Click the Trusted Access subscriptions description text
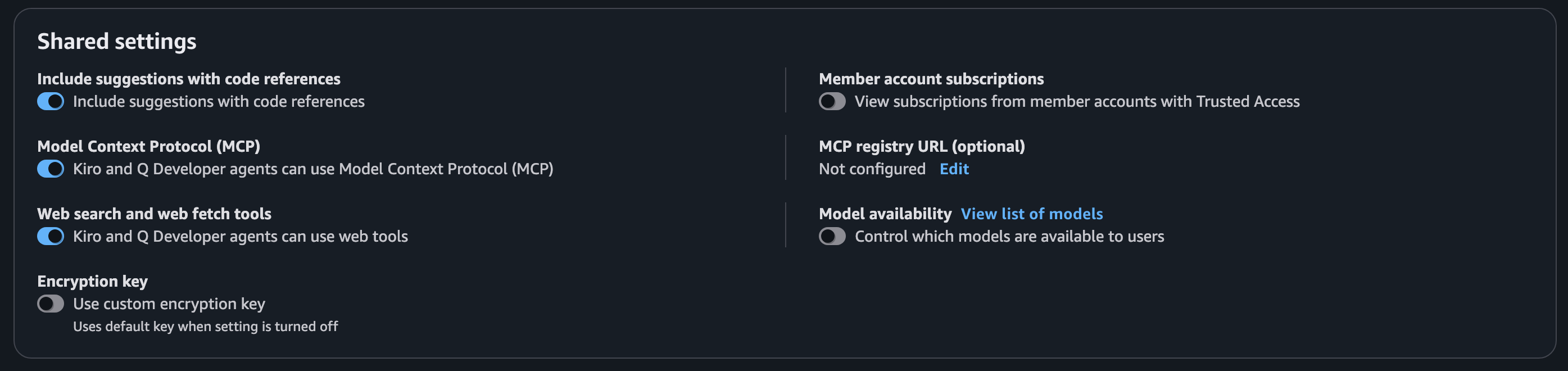 (x=1077, y=102)
